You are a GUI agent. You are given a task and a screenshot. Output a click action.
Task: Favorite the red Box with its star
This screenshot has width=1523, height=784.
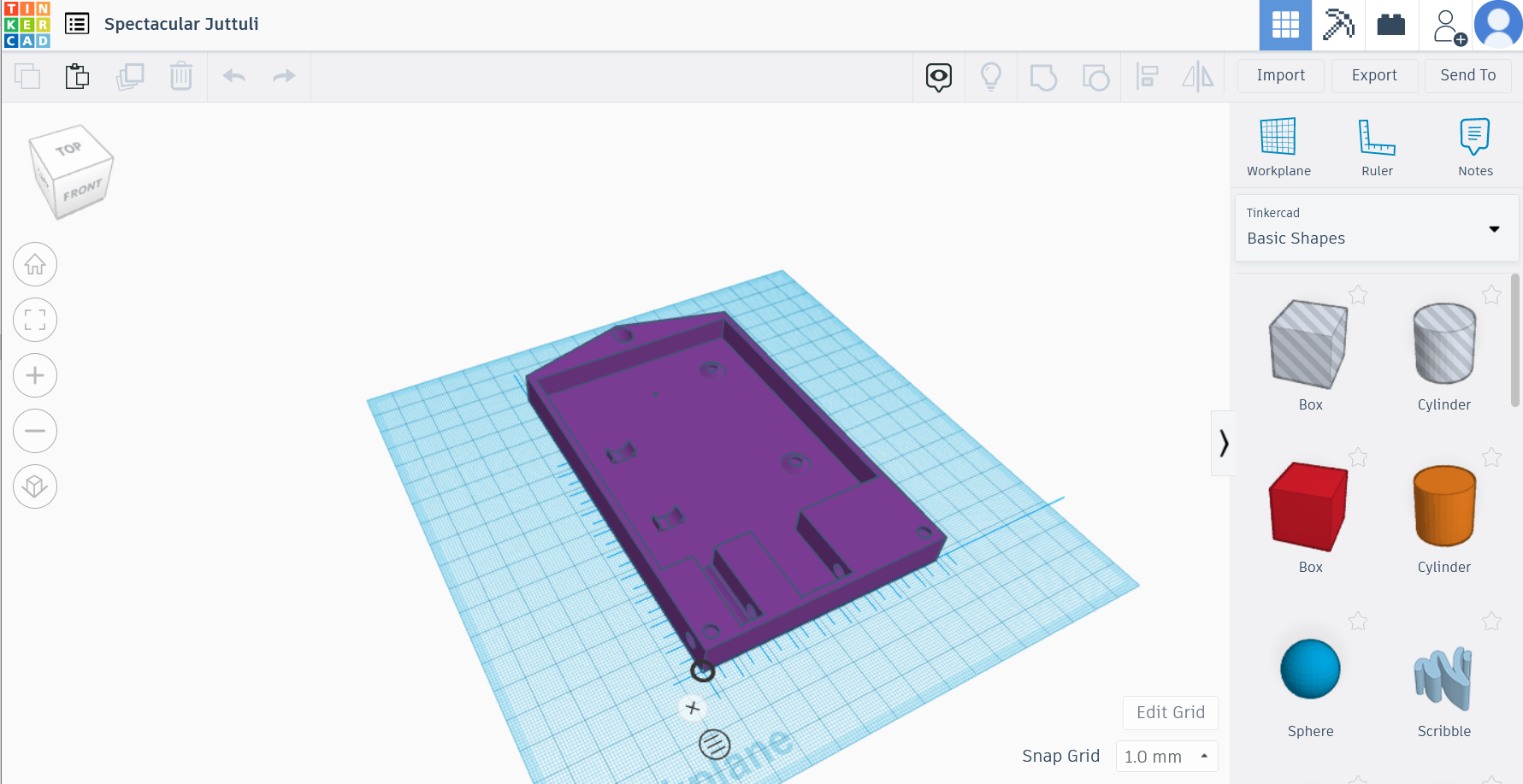1358,457
